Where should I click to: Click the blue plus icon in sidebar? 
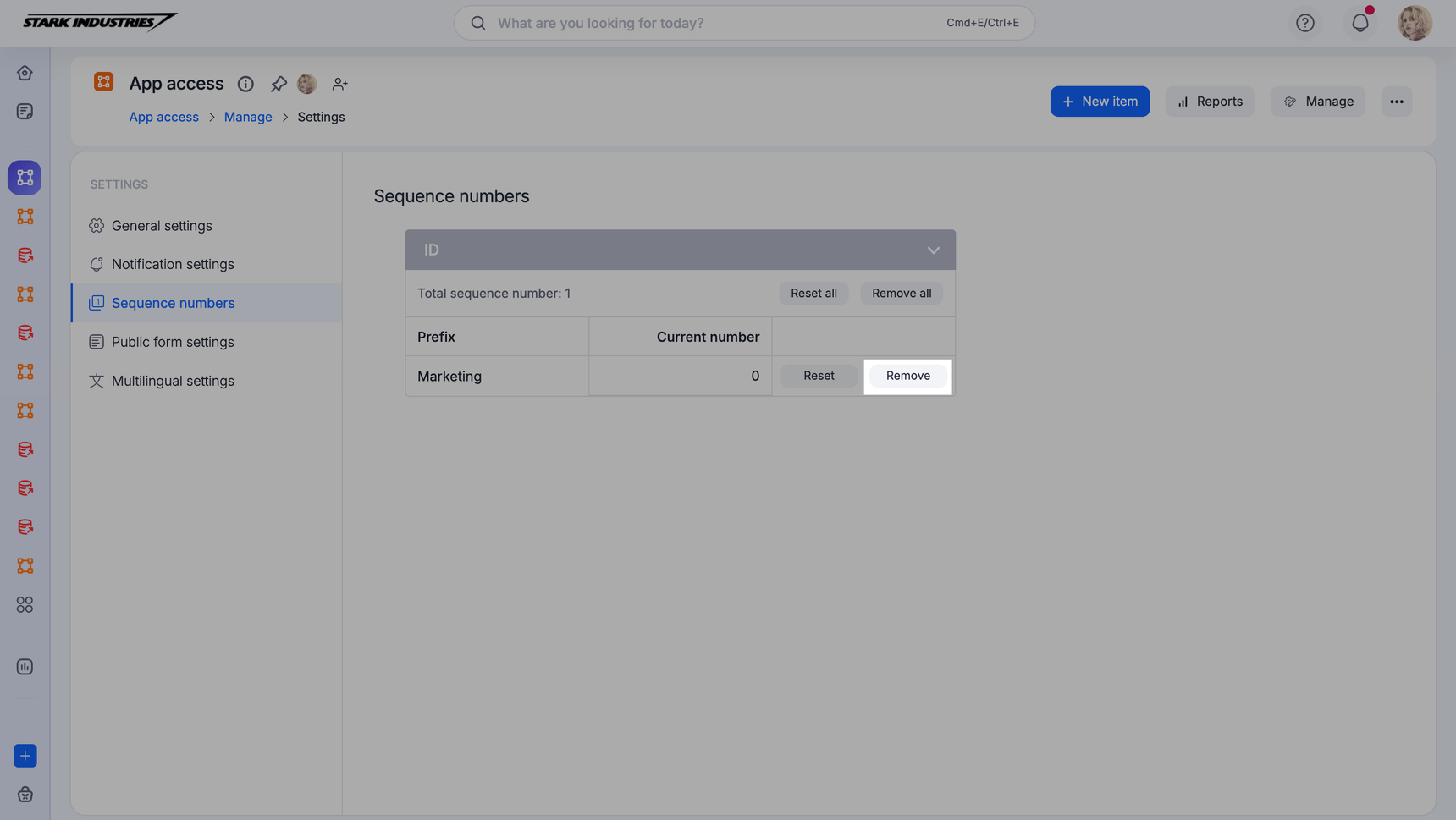(25, 756)
